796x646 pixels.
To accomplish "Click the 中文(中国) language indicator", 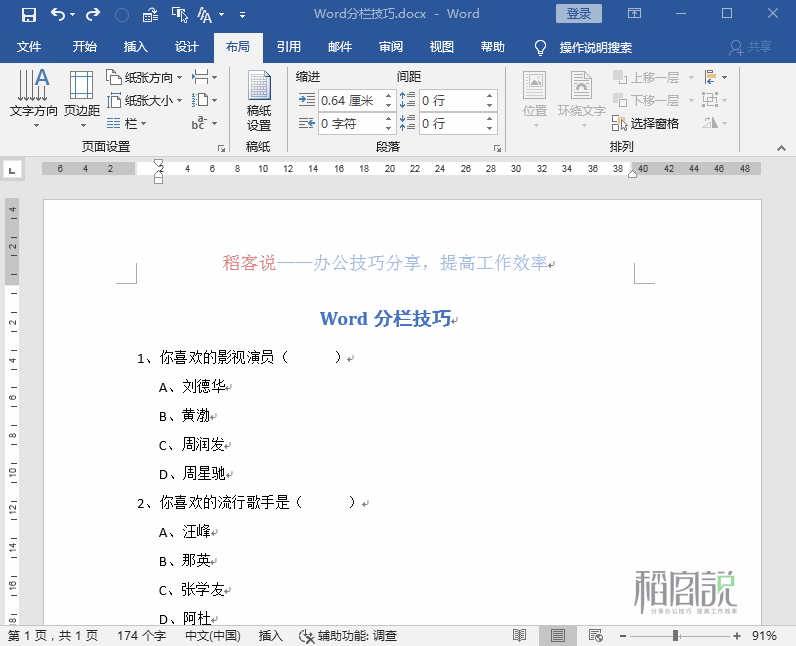I will [213, 636].
